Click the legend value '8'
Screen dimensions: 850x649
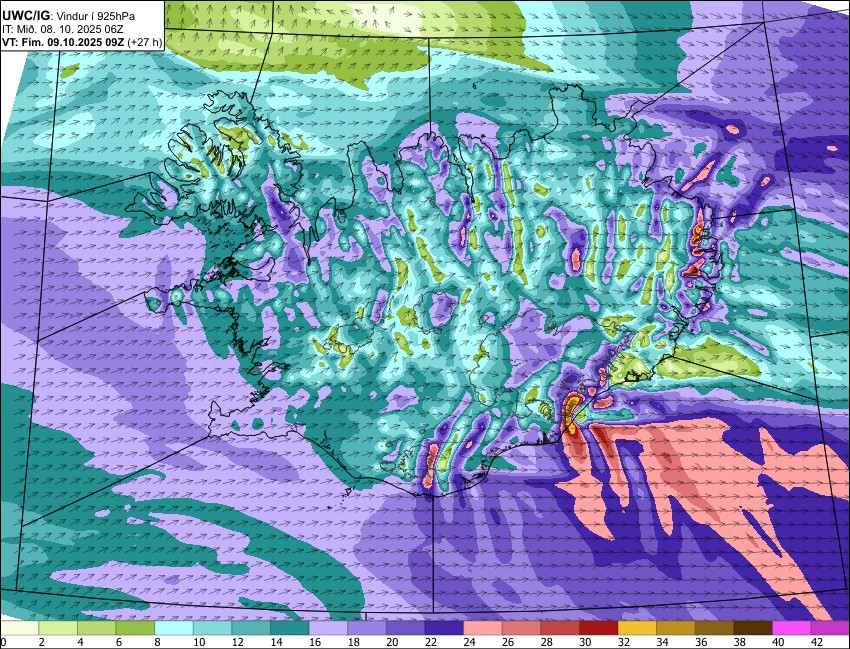158,642
